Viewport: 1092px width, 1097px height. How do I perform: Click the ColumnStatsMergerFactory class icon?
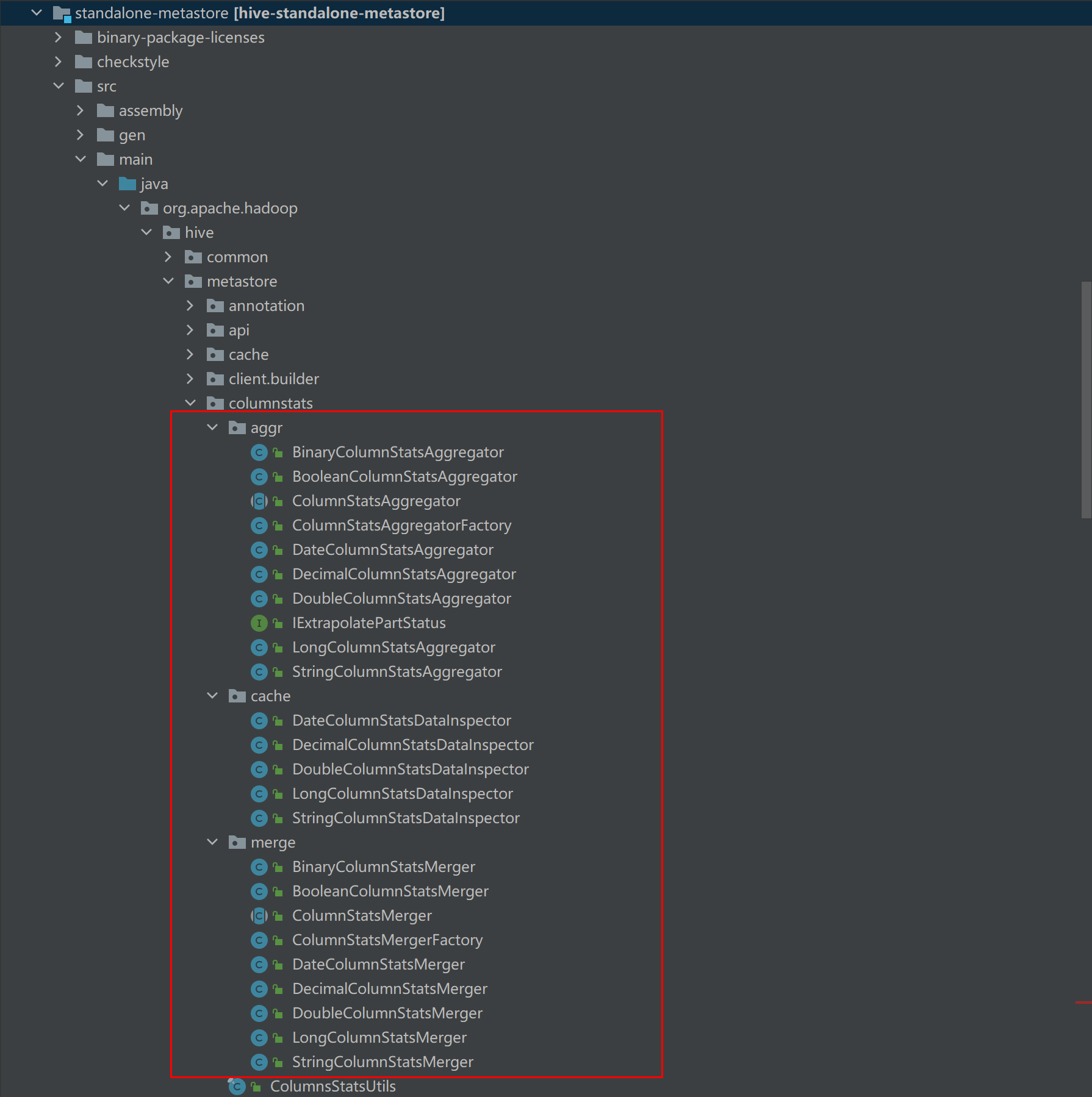259,940
